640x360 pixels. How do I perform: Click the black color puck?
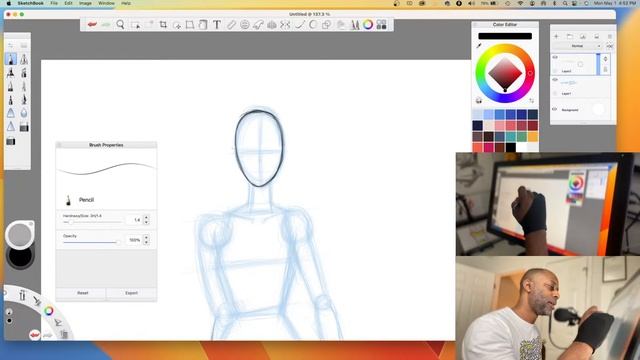tap(20, 256)
